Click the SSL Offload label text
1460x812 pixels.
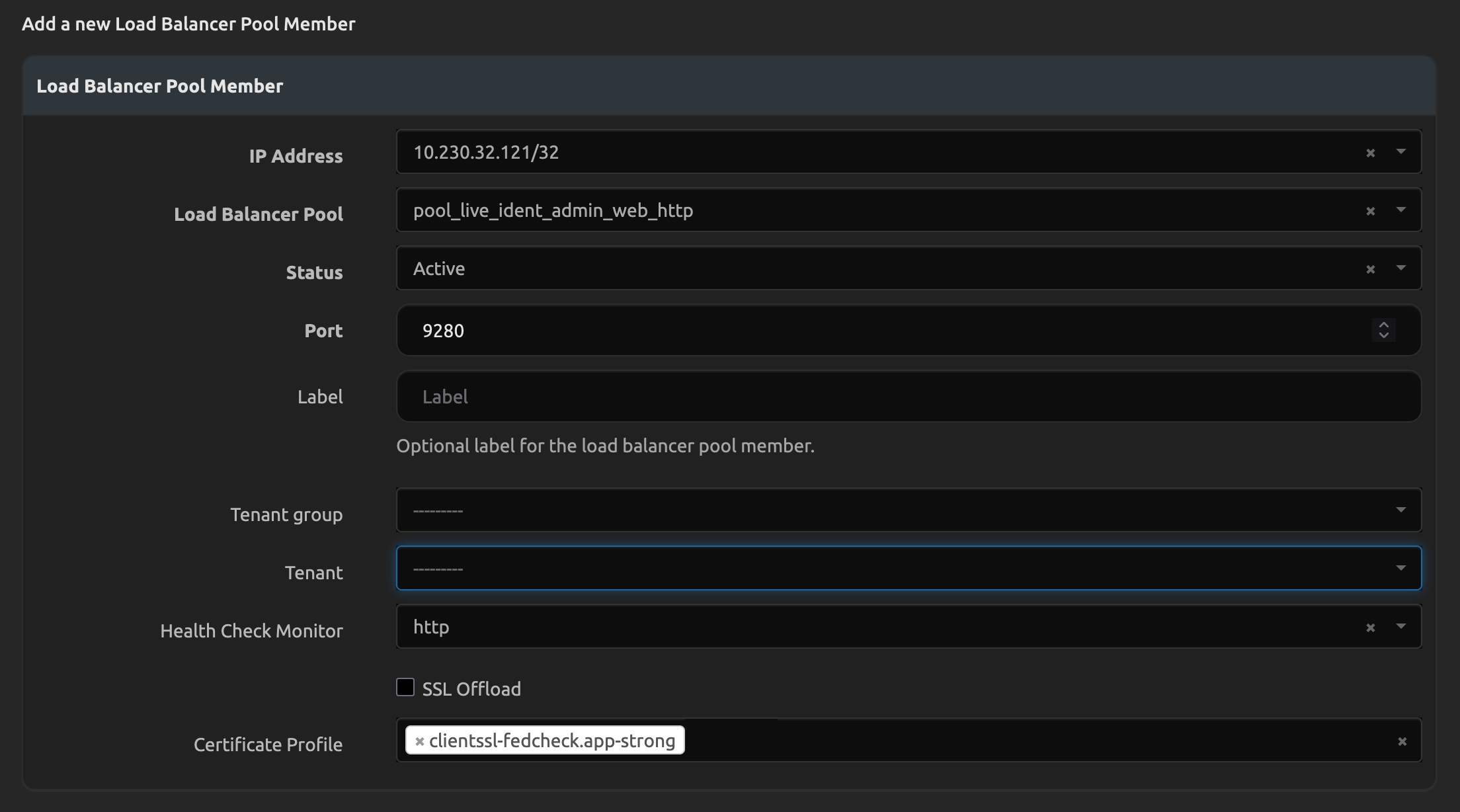[471, 689]
